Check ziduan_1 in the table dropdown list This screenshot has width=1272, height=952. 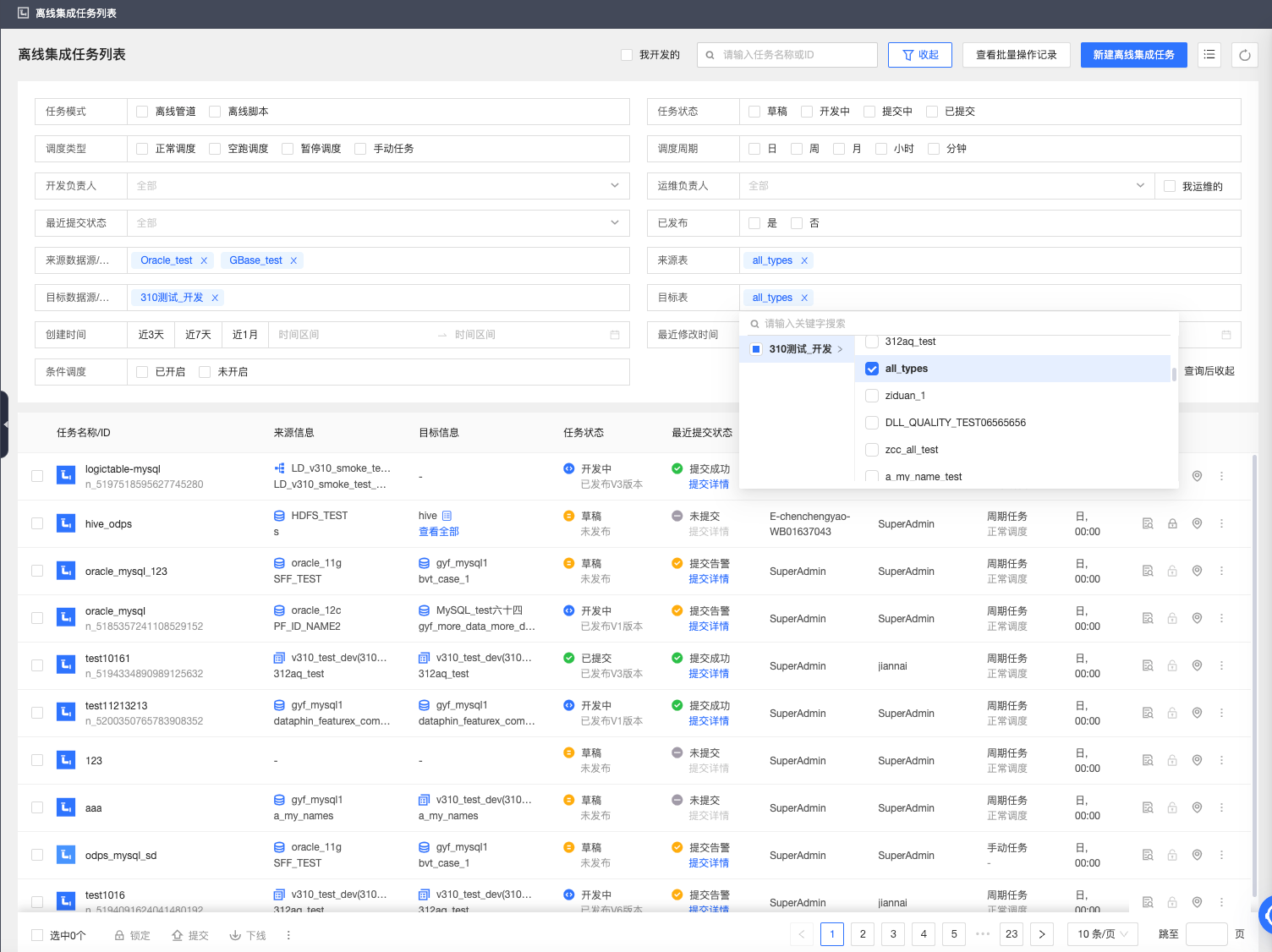(872, 396)
